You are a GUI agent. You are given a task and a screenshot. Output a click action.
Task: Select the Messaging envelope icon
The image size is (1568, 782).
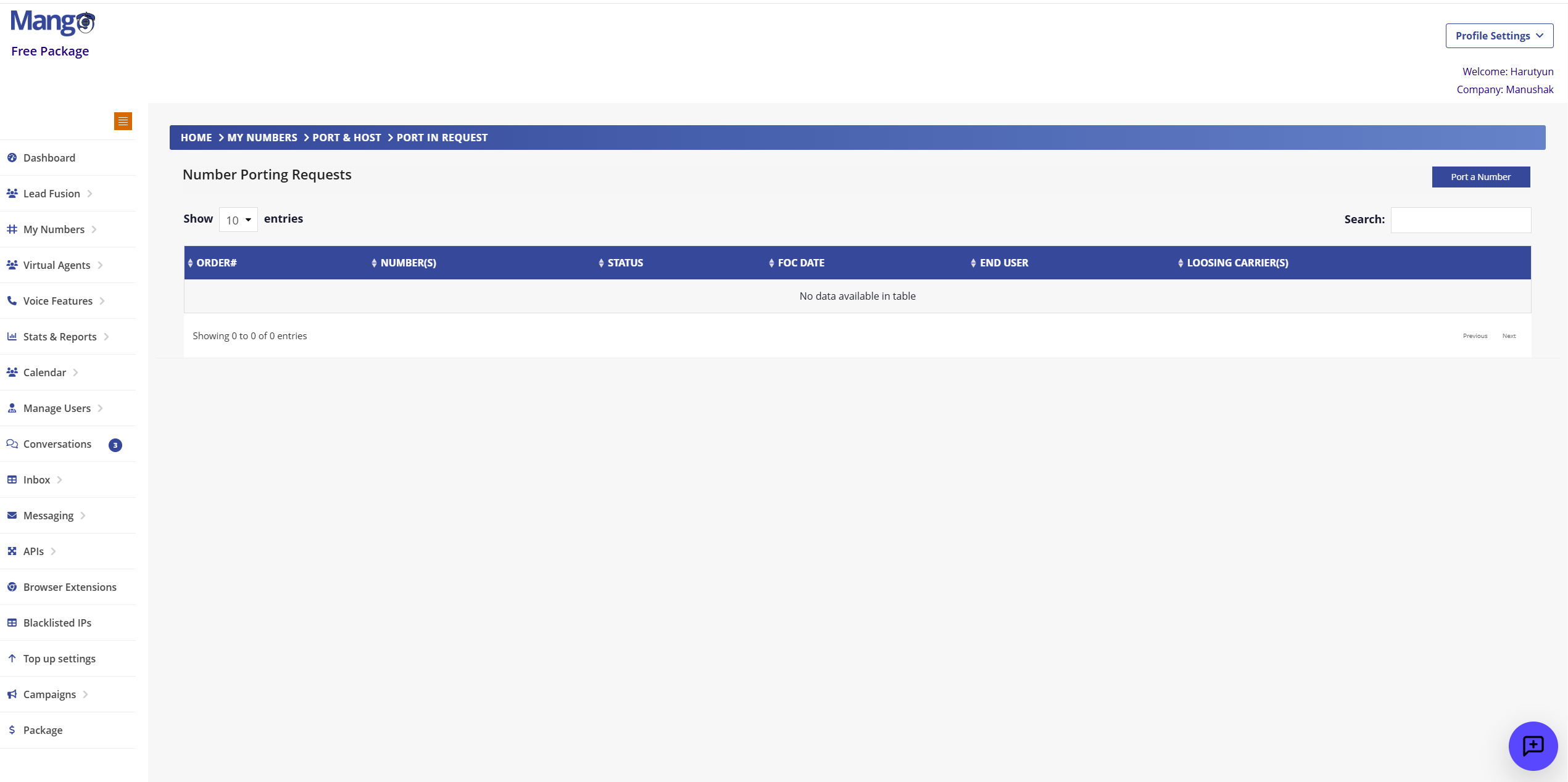tap(12, 516)
